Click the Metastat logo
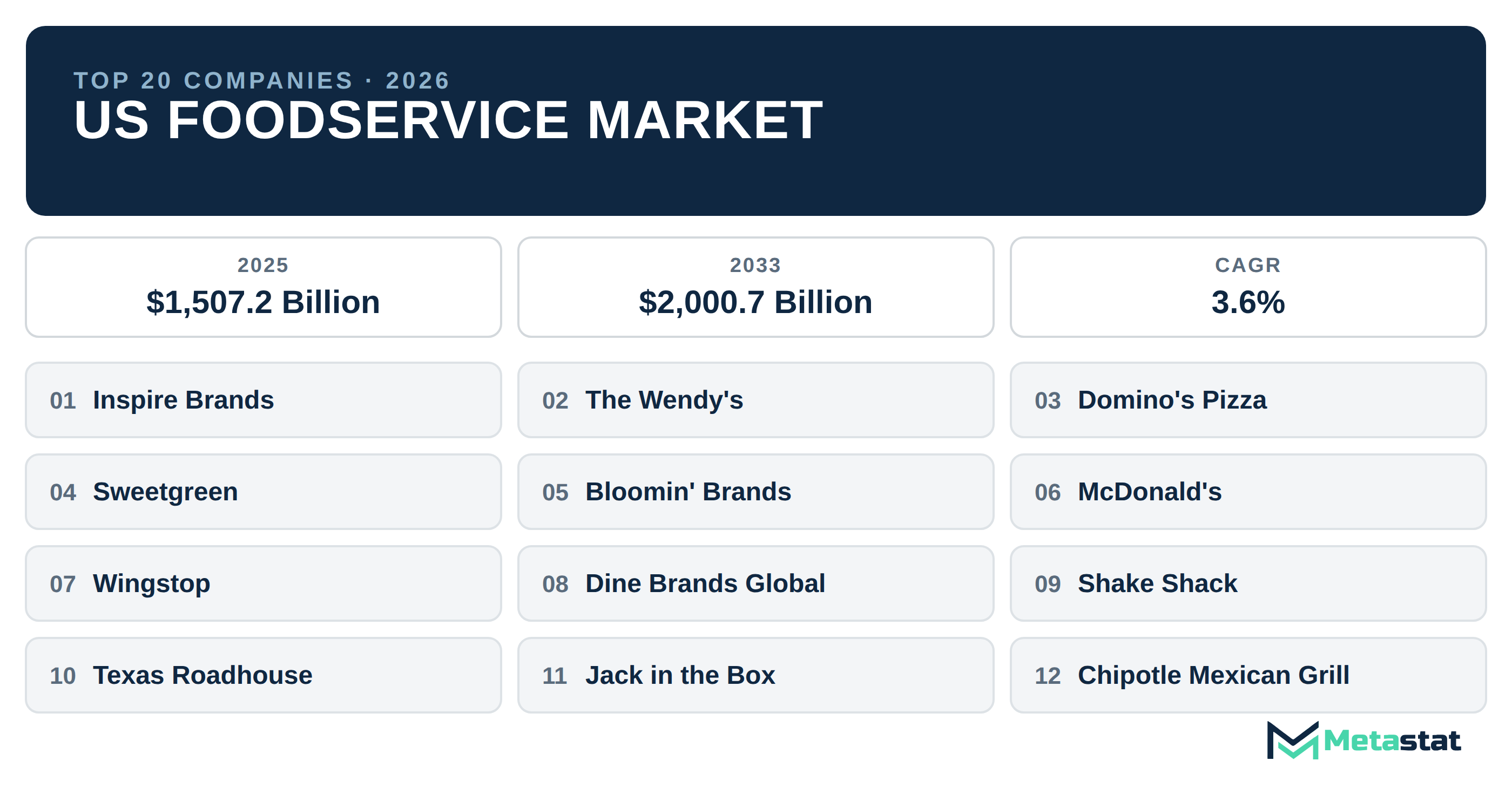This screenshot has width=1512, height=788. click(x=1363, y=740)
